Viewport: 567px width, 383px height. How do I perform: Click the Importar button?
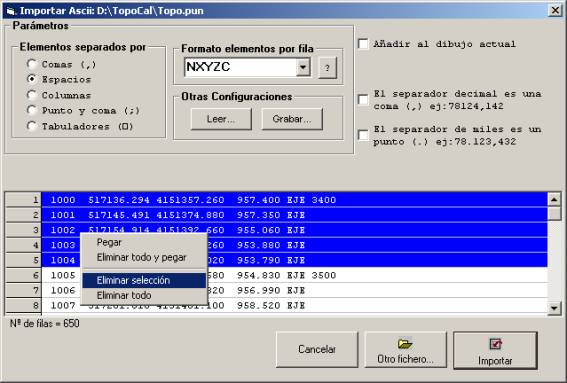coord(495,350)
